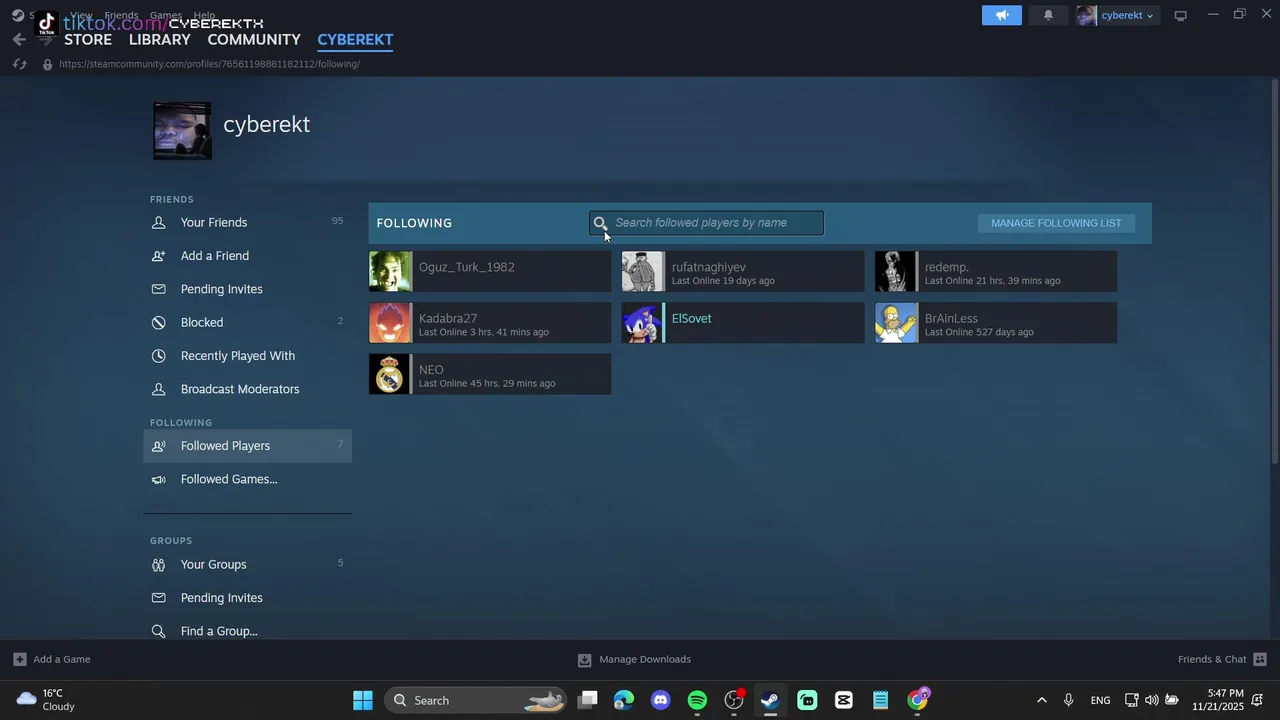Open the Help menu
The width and height of the screenshot is (1280, 720).
(x=204, y=15)
